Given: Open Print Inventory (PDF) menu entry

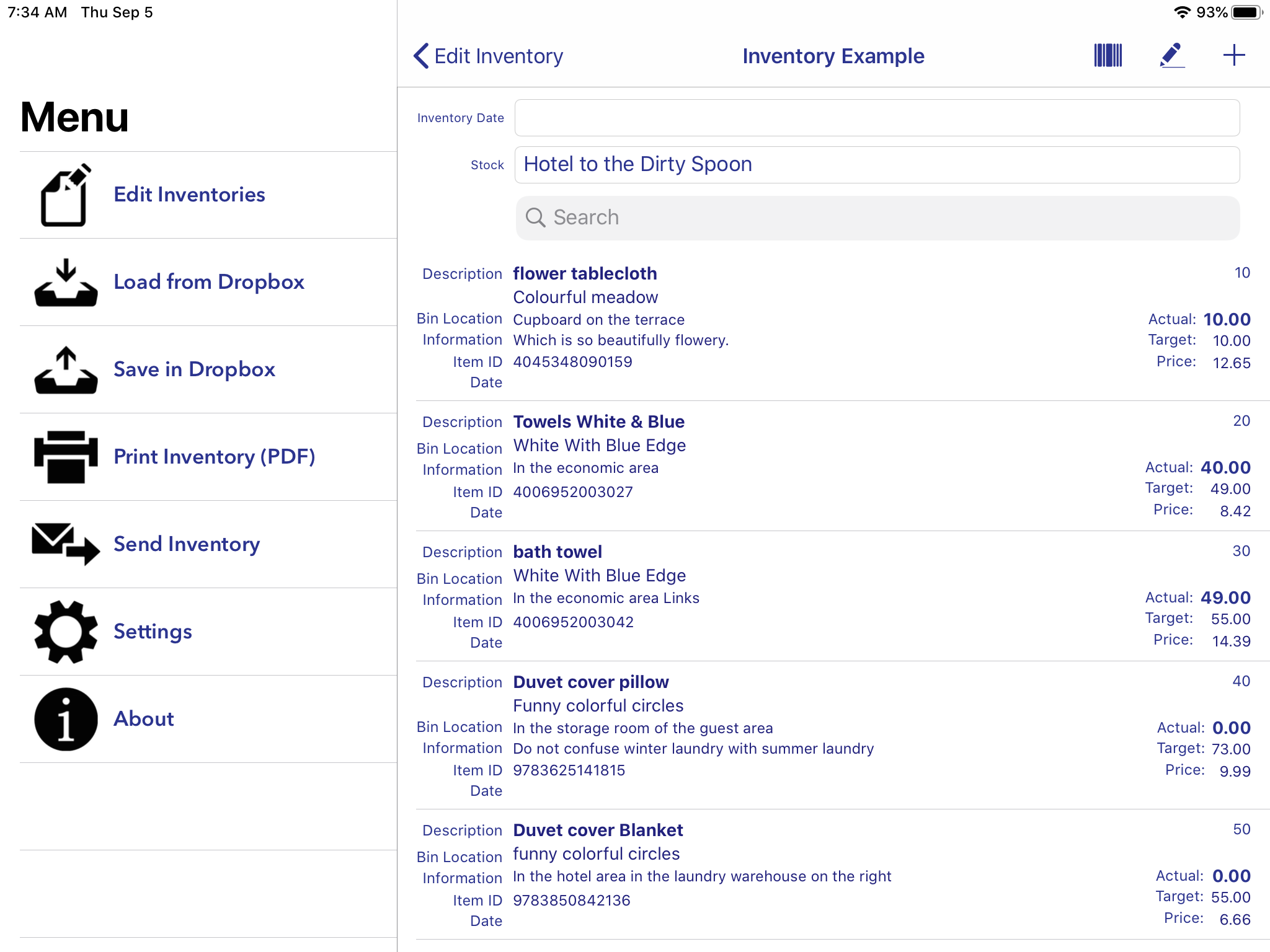Looking at the screenshot, I should pyautogui.click(x=214, y=457).
